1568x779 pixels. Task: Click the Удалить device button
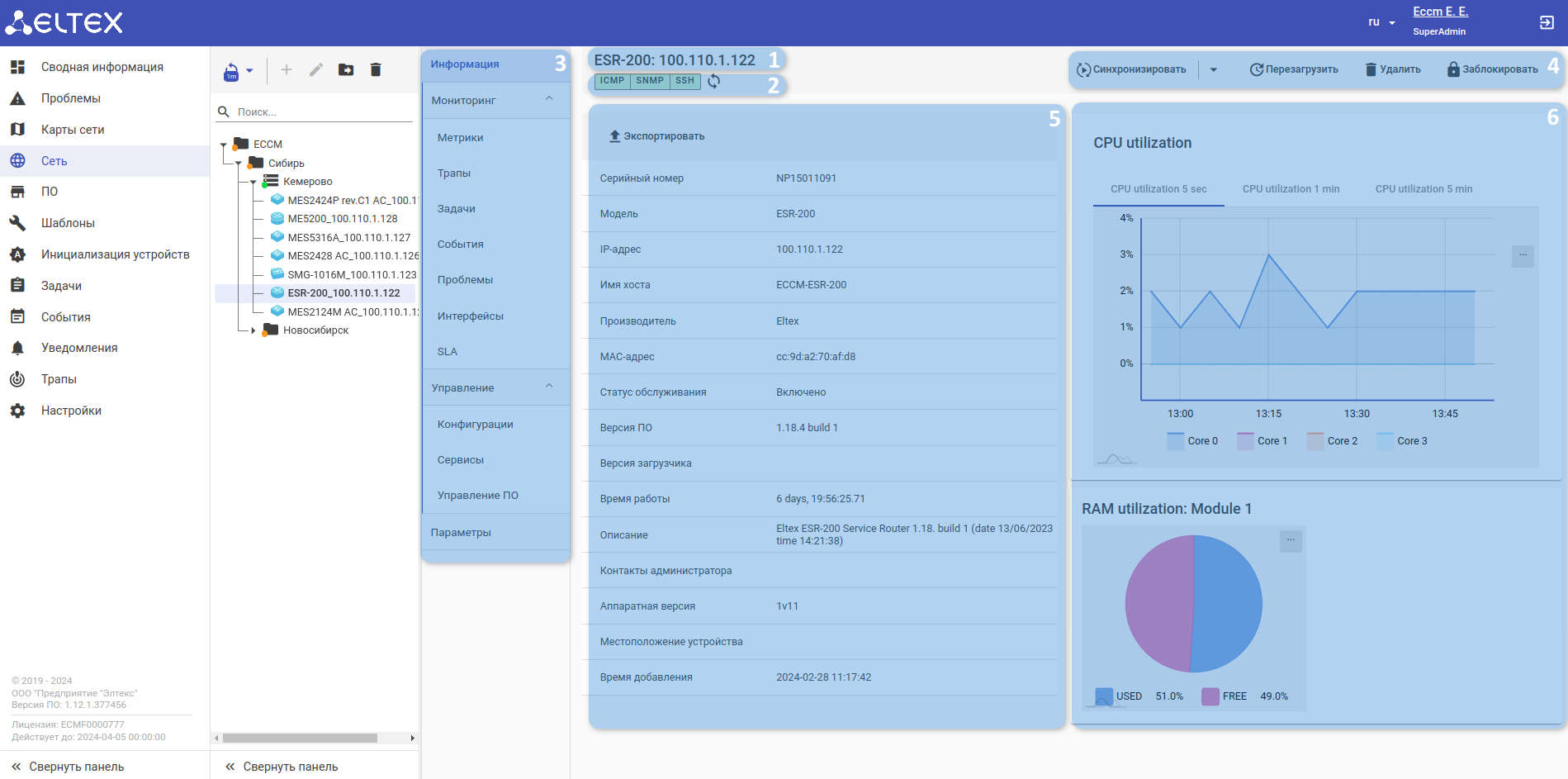[x=1393, y=69]
